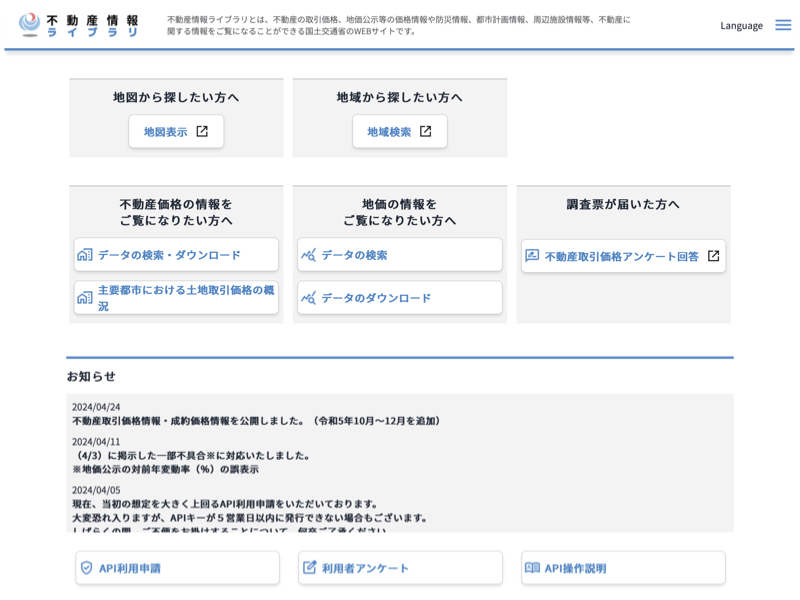
Task: Select データのダウンロード under 地価の情報
Action: (x=376, y=298)
